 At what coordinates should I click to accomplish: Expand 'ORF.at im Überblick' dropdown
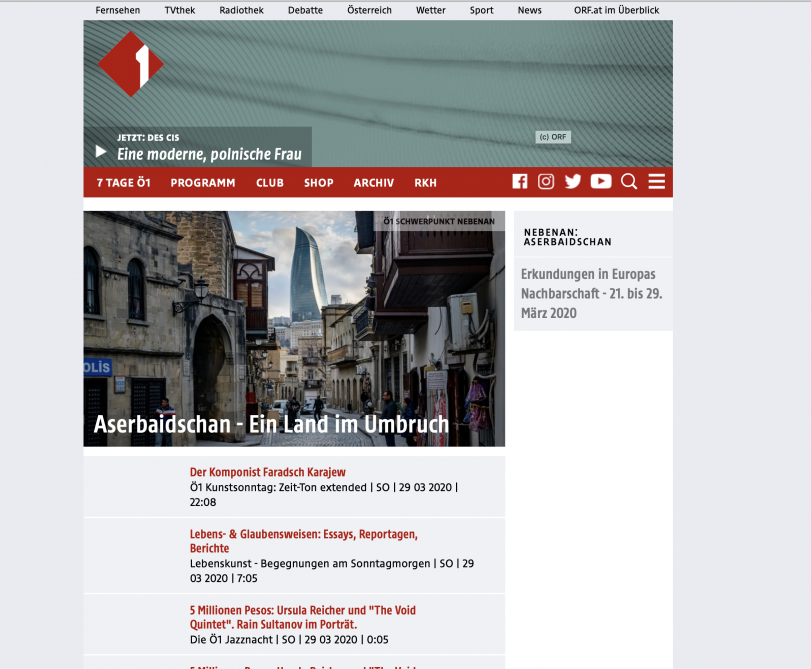(616, 10)
